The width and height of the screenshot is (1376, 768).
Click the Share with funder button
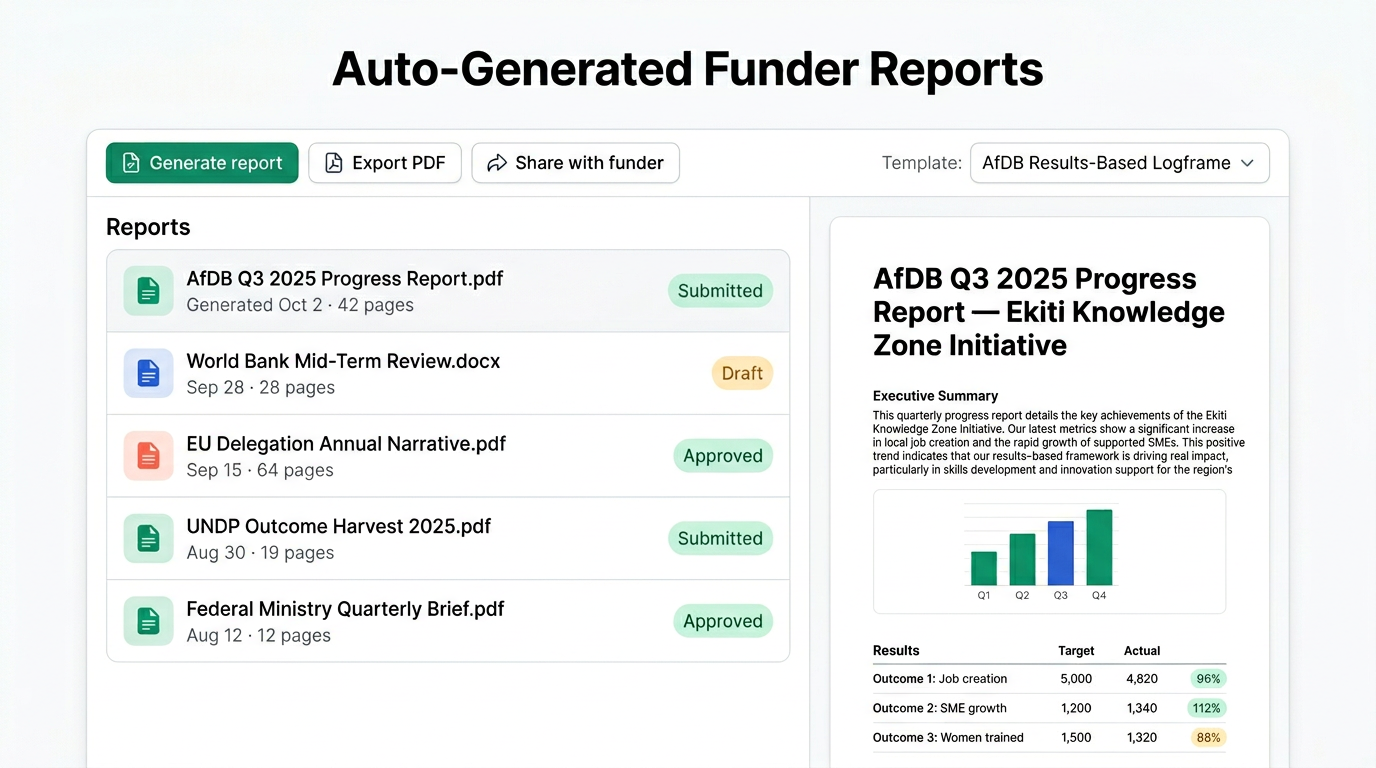coord(576,163)
